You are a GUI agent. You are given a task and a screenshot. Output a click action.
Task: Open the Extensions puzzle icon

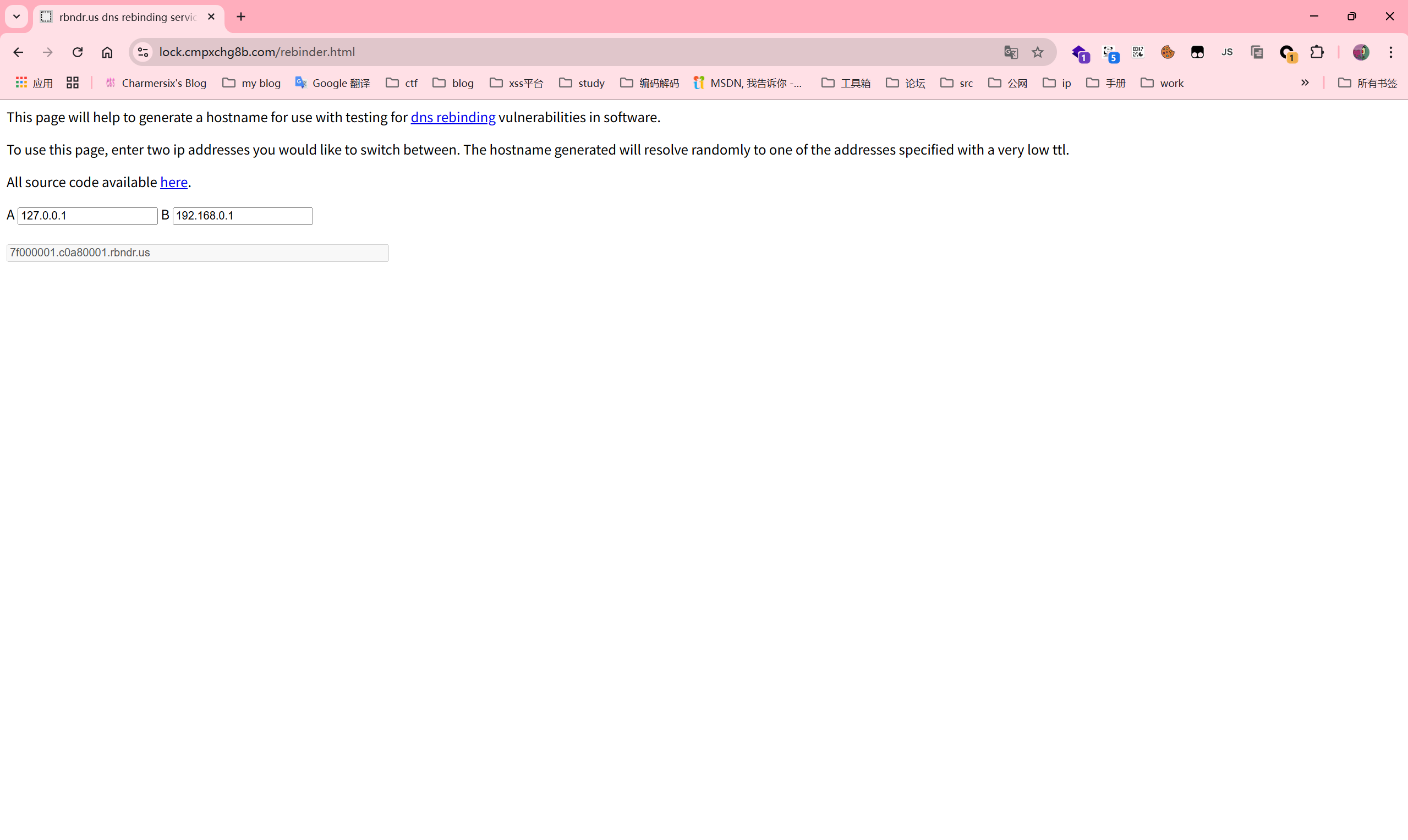pyautogui.click(x=1317, y=52)
